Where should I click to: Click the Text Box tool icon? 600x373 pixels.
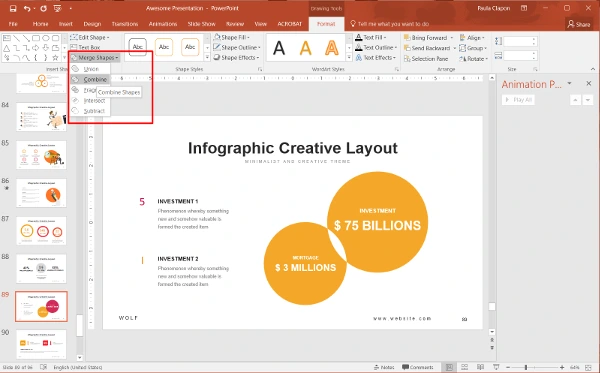tap(73, 47)
